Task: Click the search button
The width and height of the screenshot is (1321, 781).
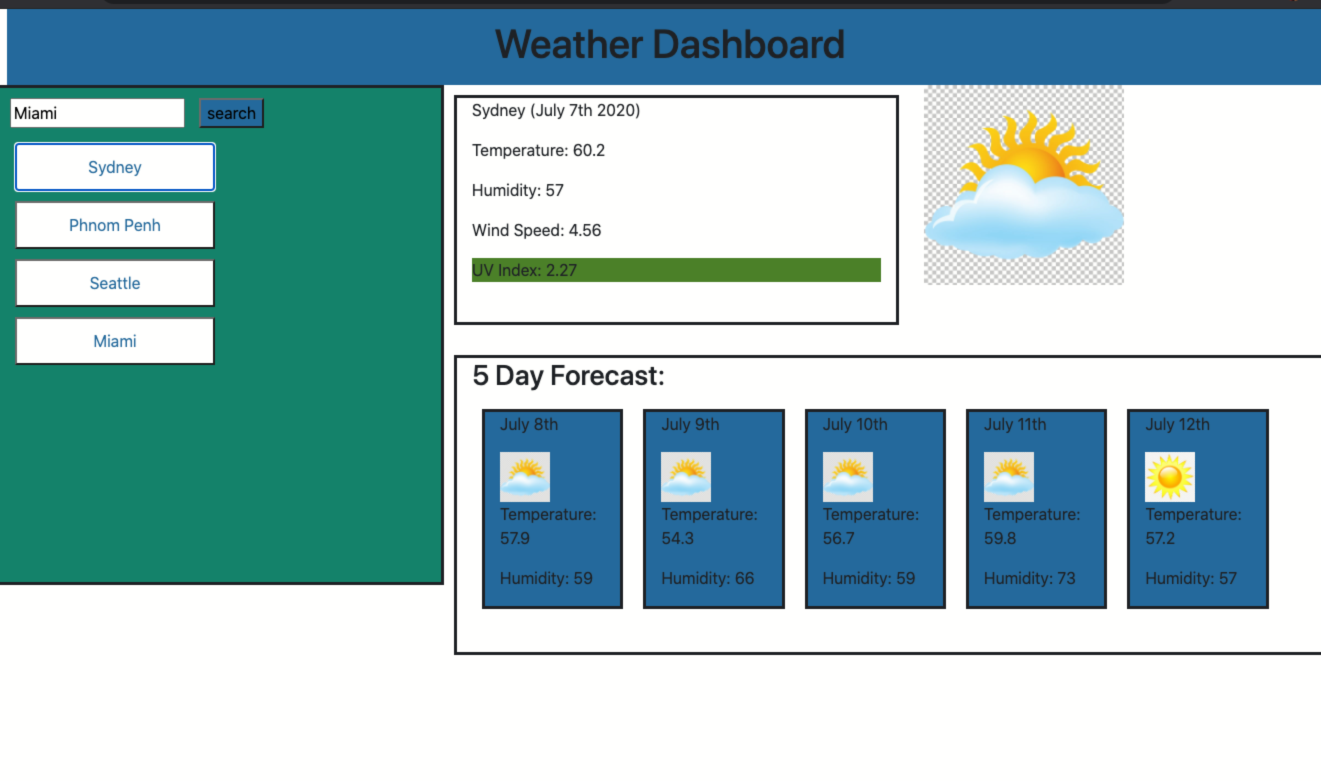Action: point(231,113)
